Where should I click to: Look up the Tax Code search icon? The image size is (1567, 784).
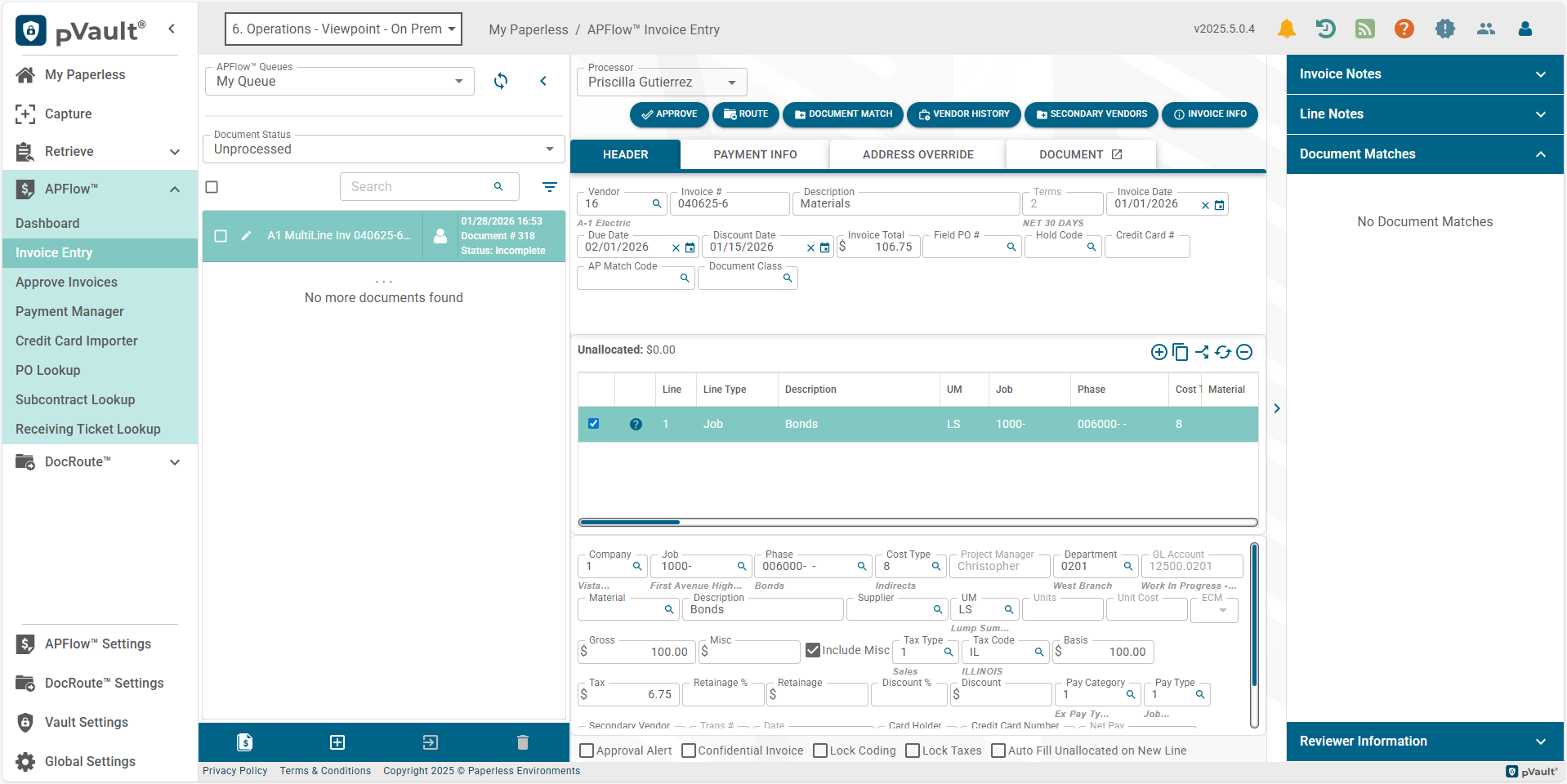coord(1039,652)
